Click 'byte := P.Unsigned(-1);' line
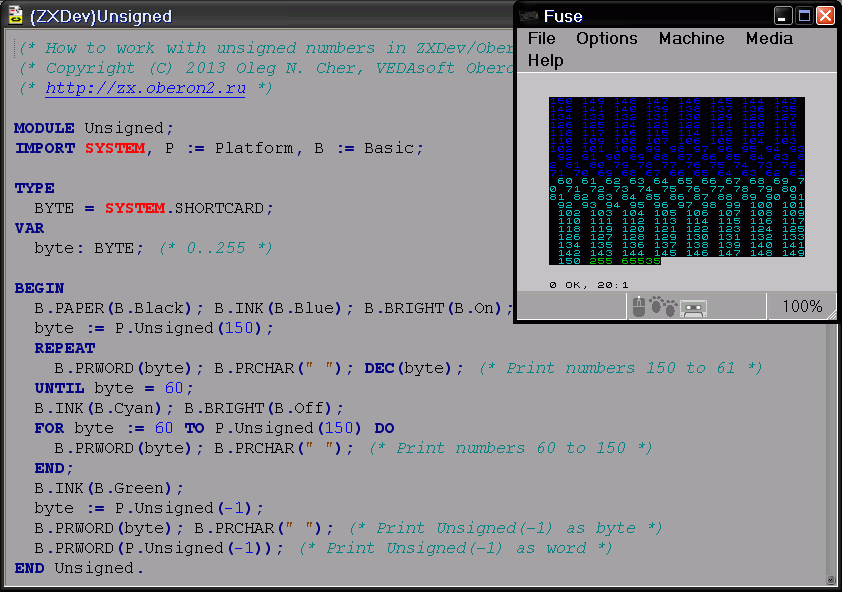The height and width of the screenshot is (592, 842). [x=149, y=508]
